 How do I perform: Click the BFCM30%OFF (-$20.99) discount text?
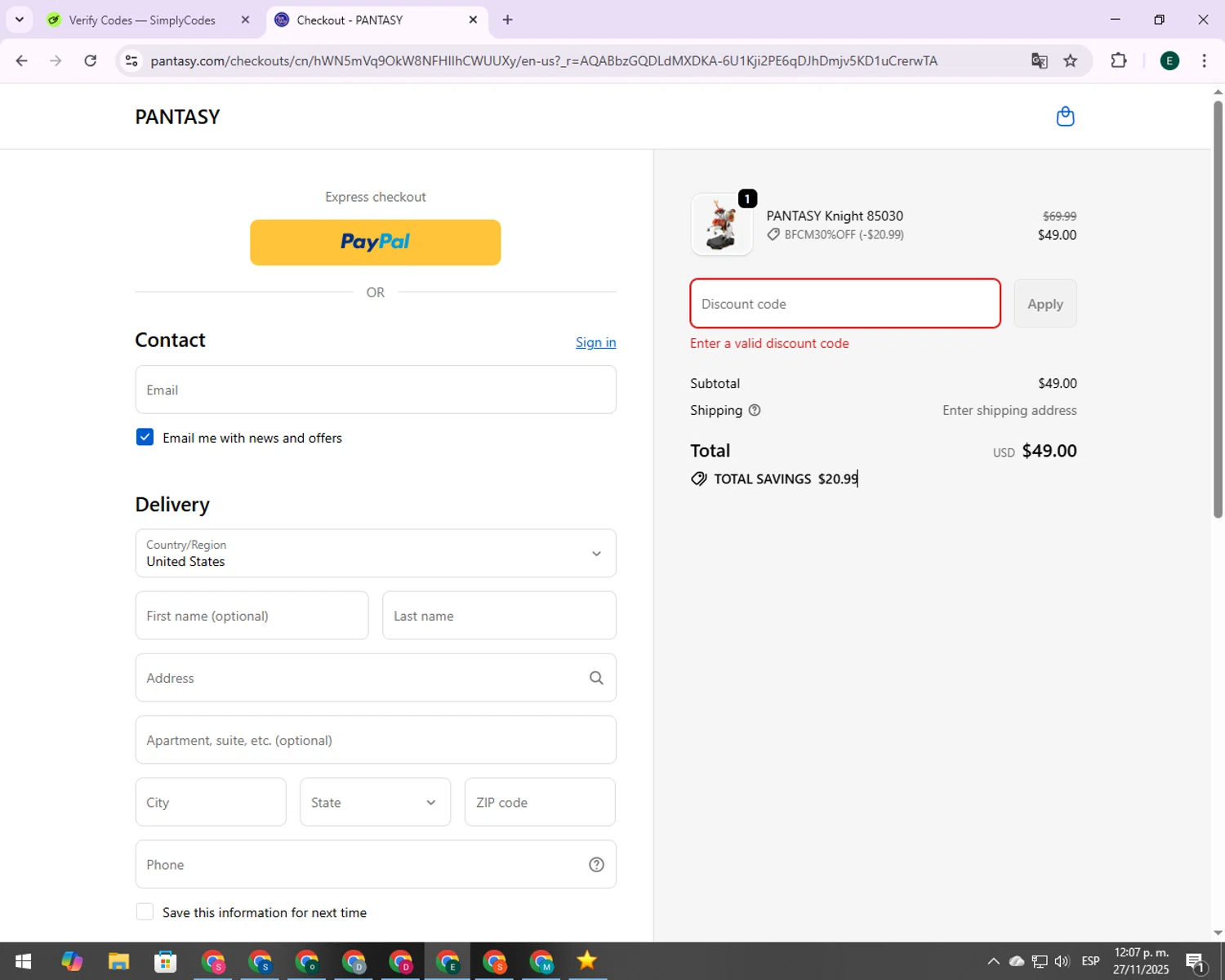point(844,234)
